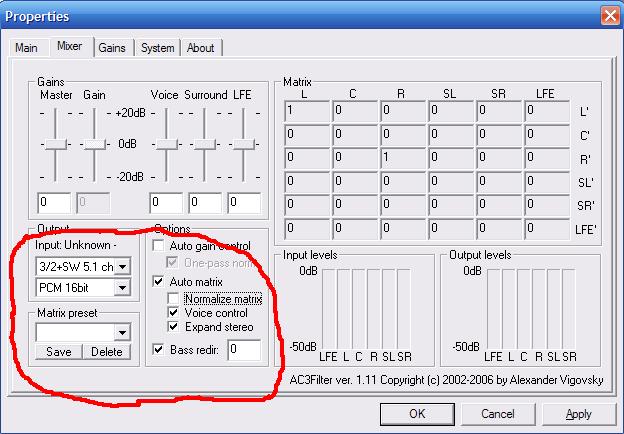624x434 pixels.
Task: Open the Gains tab
Action: tap(112, 48)
